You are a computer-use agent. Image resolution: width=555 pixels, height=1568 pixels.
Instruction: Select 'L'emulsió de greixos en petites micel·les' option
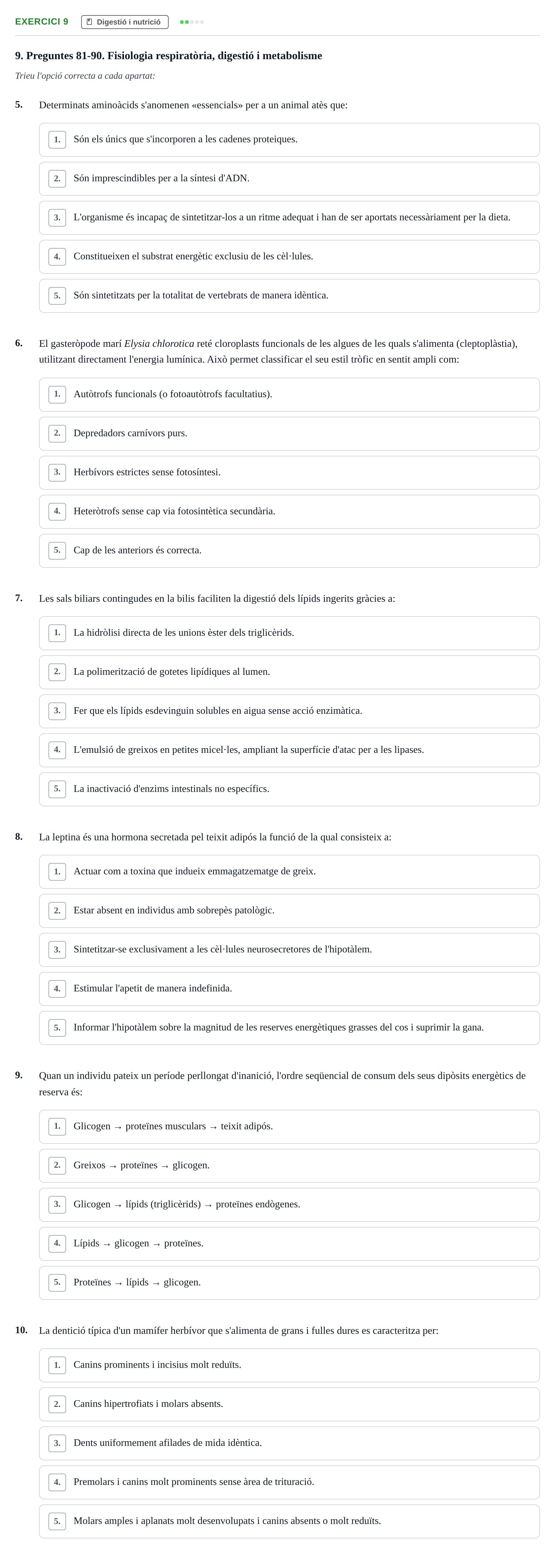(x=289, y=750)
